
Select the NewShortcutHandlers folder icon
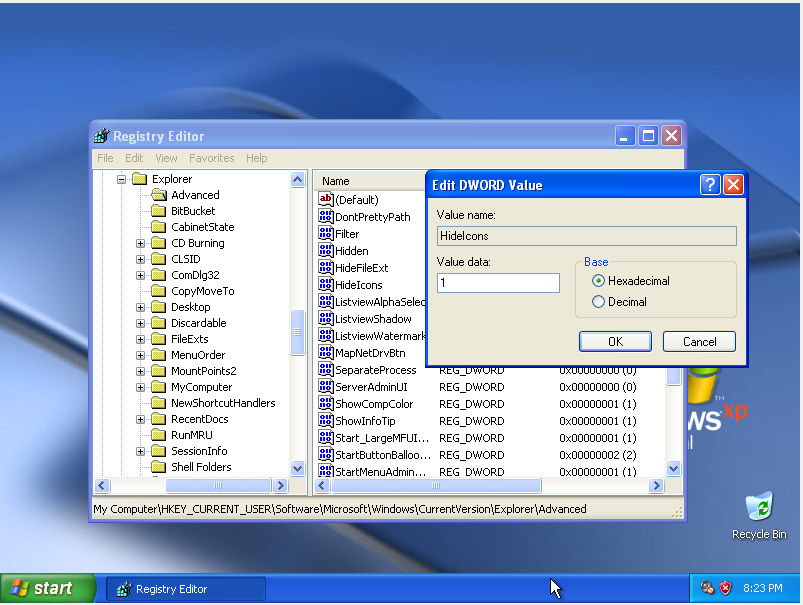tap(159, 403)
